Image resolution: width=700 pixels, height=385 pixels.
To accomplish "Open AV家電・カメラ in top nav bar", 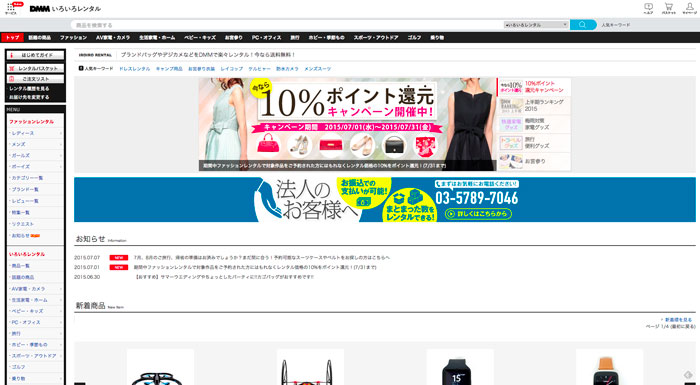I will (x=113, y=38).
